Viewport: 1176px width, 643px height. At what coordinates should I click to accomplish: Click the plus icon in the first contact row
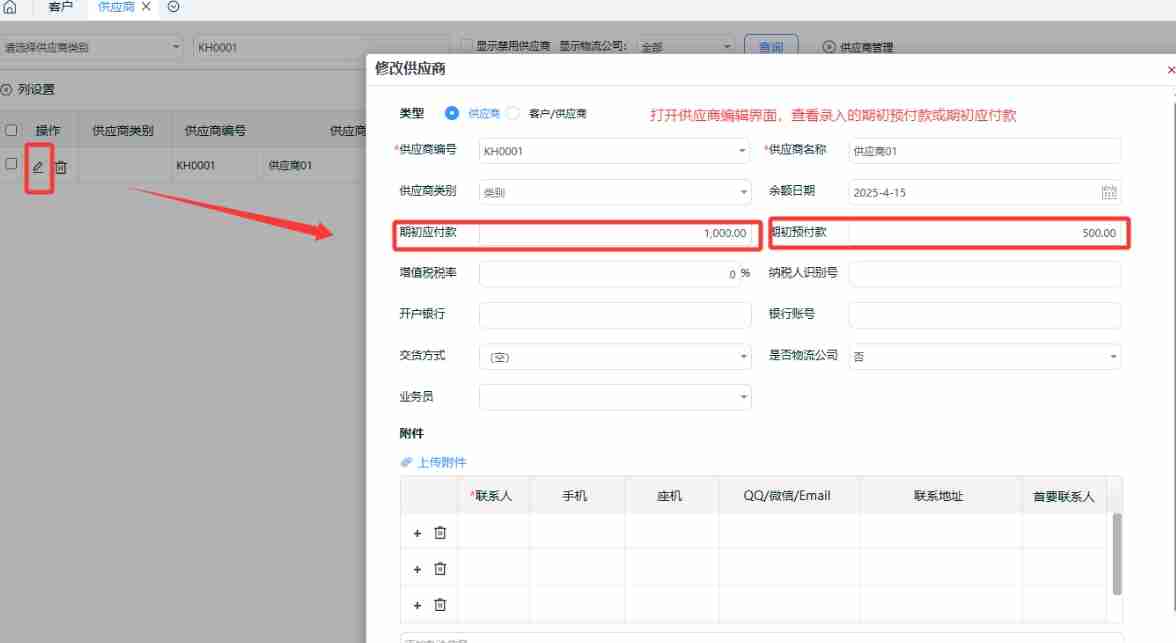[x=417, y=532]
